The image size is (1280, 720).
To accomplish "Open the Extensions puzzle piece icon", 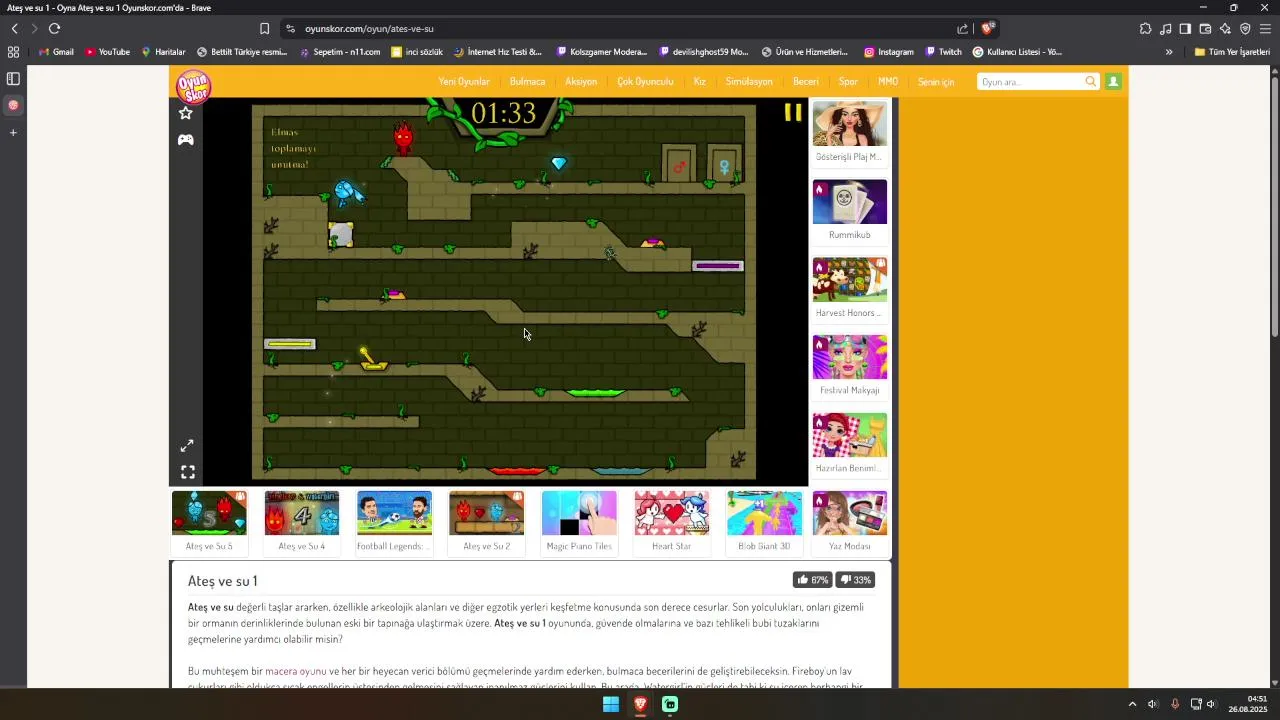I will (x=1145, y=29).
